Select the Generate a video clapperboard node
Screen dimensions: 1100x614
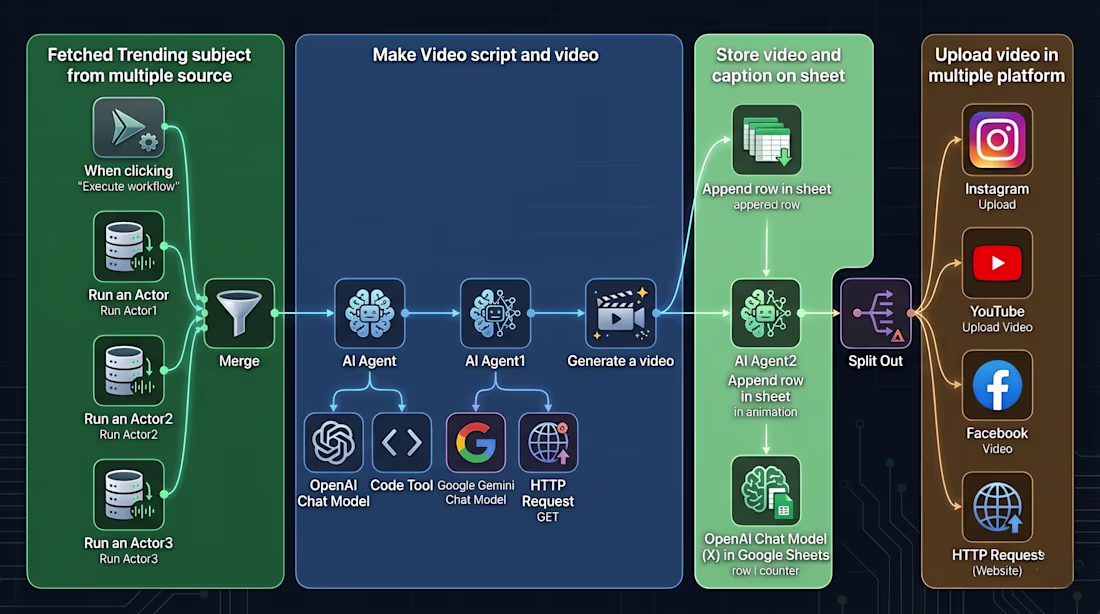point(621,313)
